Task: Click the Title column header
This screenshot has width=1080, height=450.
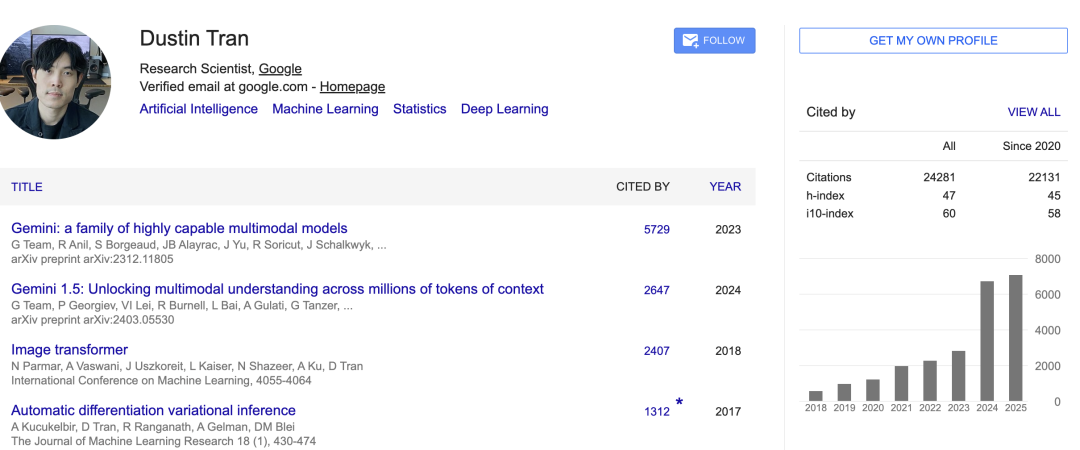Action: (x=27, y=187)
